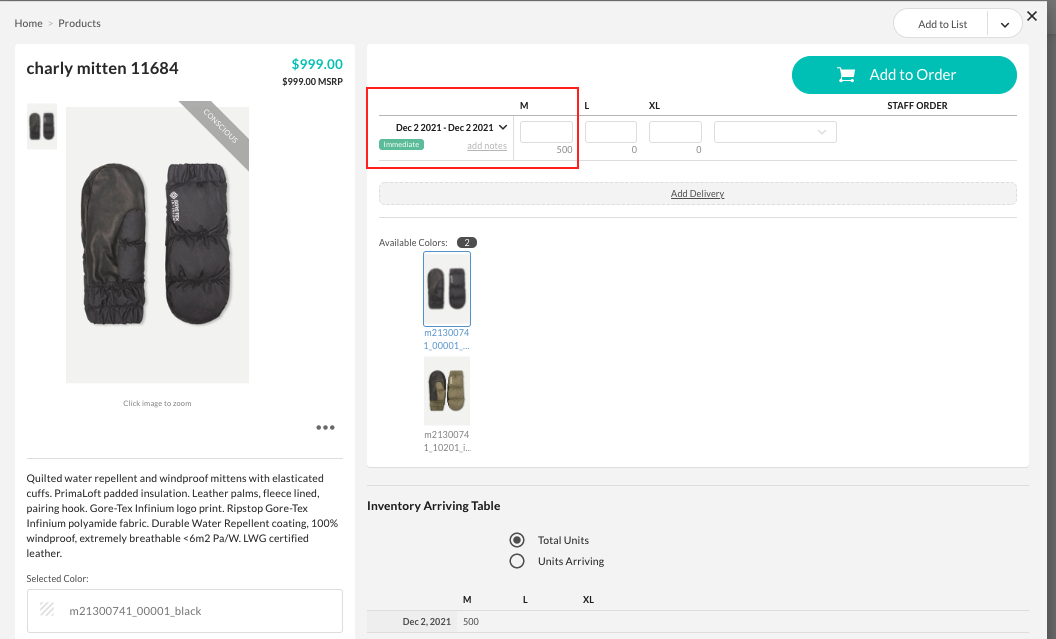1056x639 pixels.
Task: Click the Add to List button
Action: 942,24
